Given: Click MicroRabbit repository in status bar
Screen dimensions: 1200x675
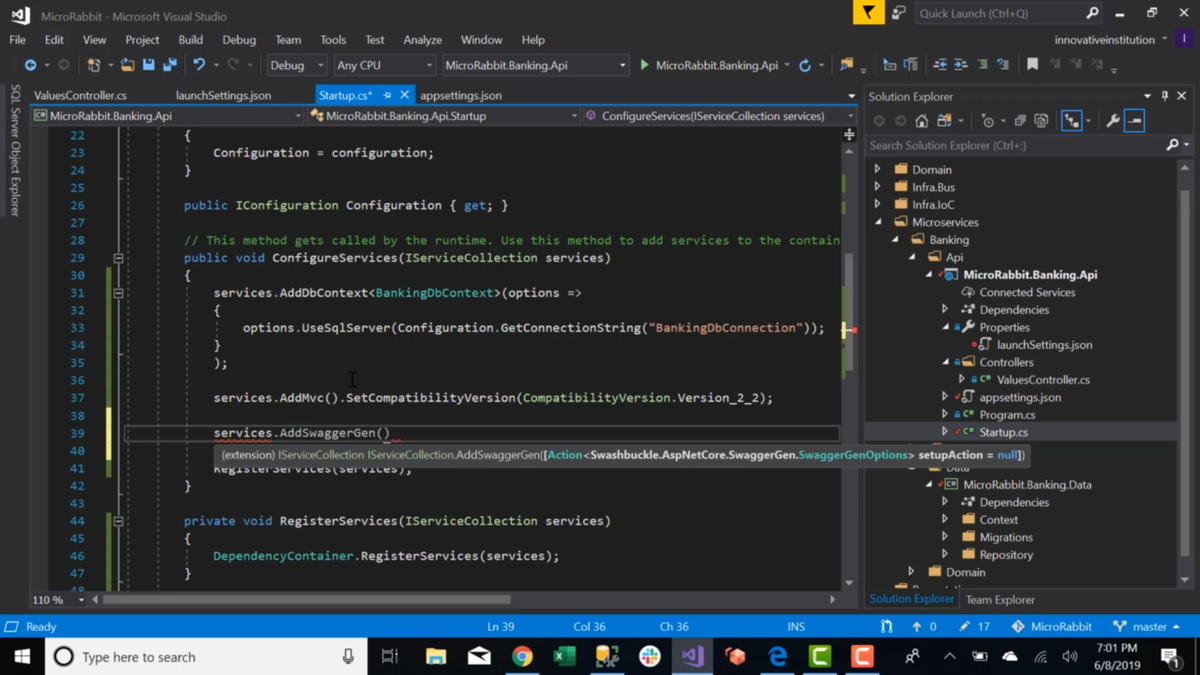Looking at the screenshot, I should (x=1051, y=627).
